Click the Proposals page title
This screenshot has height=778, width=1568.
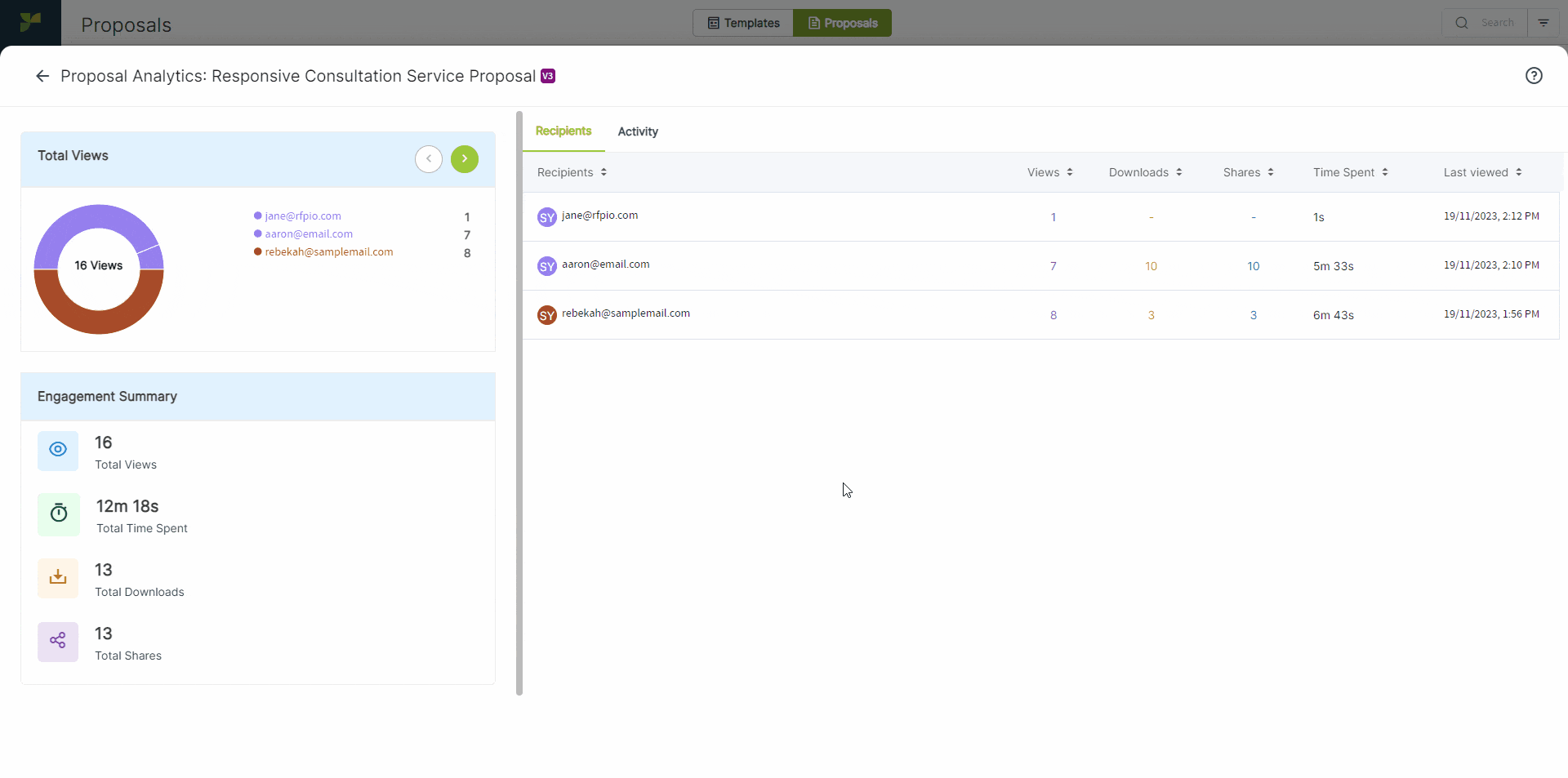coord(127,24)
